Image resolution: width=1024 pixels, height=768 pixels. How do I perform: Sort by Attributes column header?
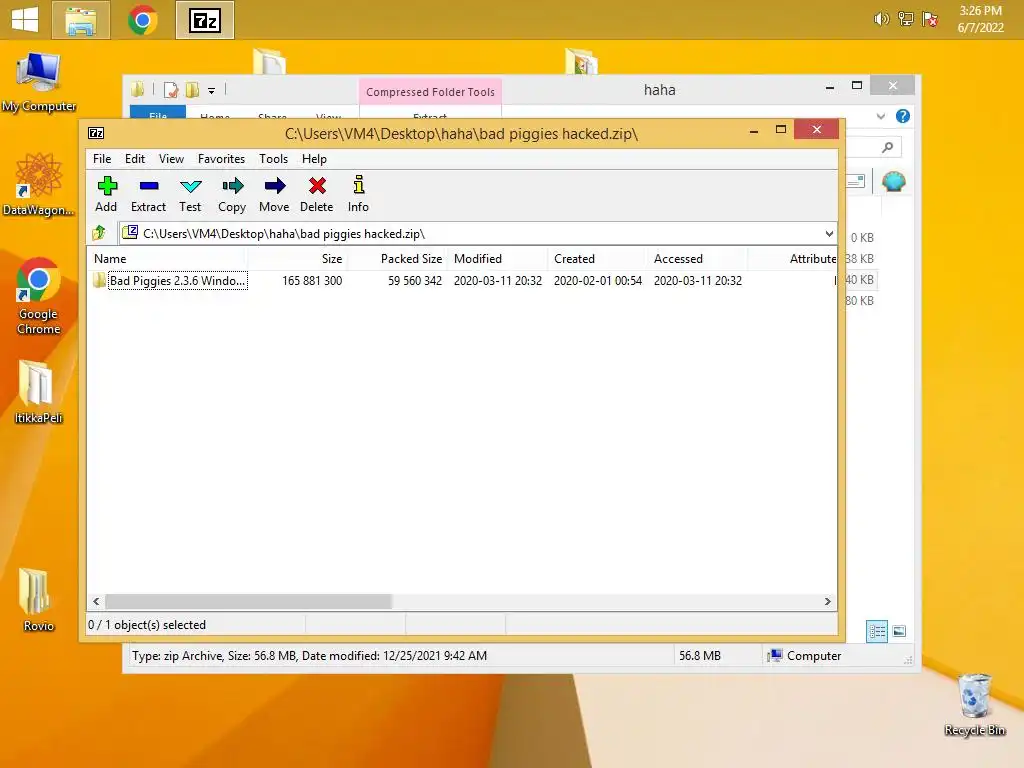click(792, 259)
